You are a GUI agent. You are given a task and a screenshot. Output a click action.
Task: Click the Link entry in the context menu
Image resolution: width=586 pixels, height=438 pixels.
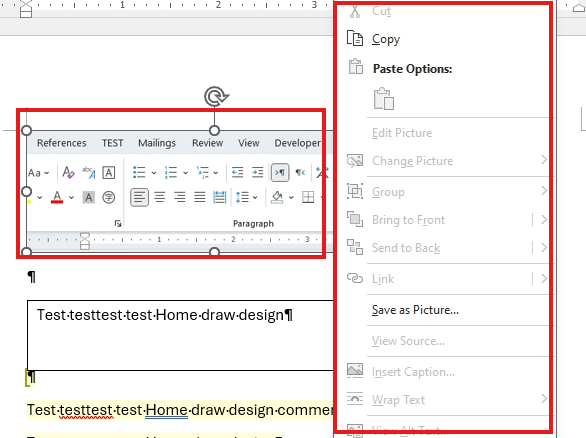383,279
